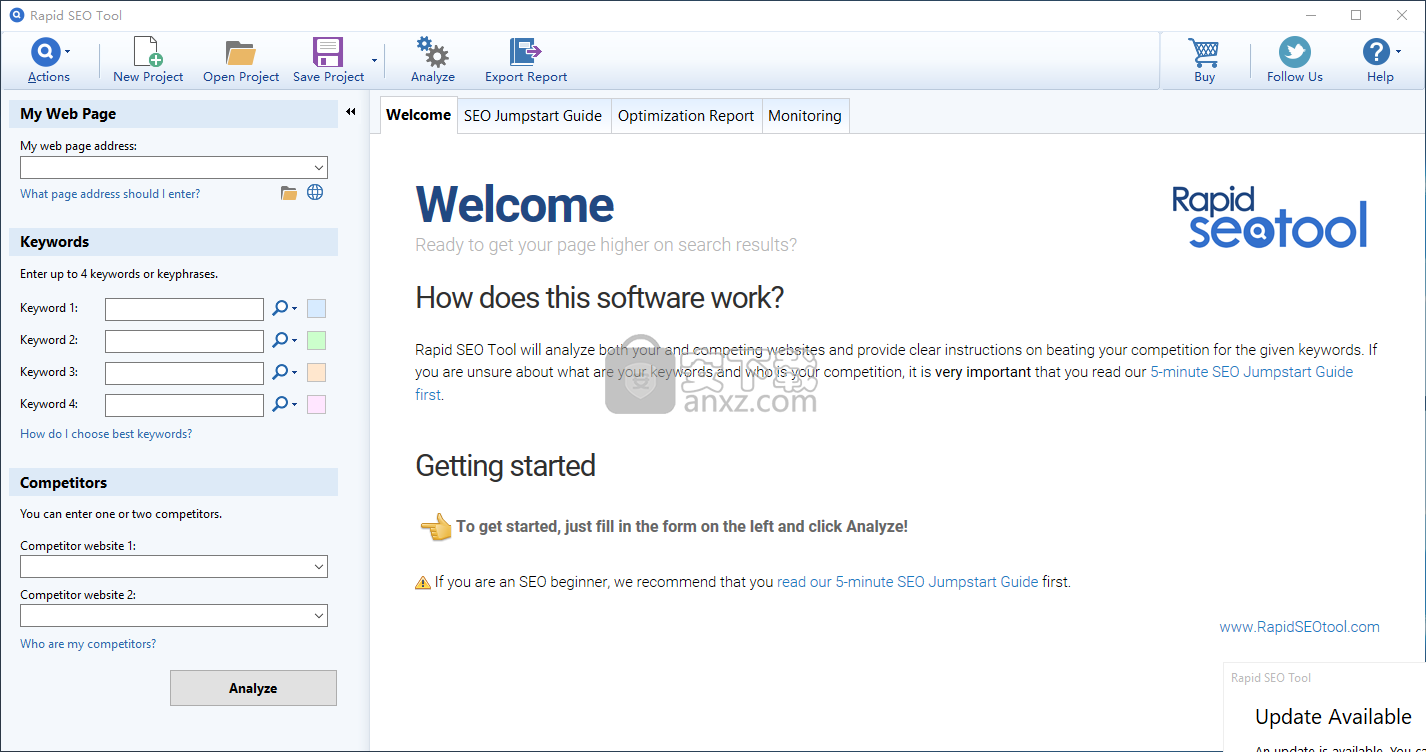This screenshot has width=1426, height=752.
Task: Click the Analyze gears toolbar icon
Action: pyautogui.click(x=432, y=52)
